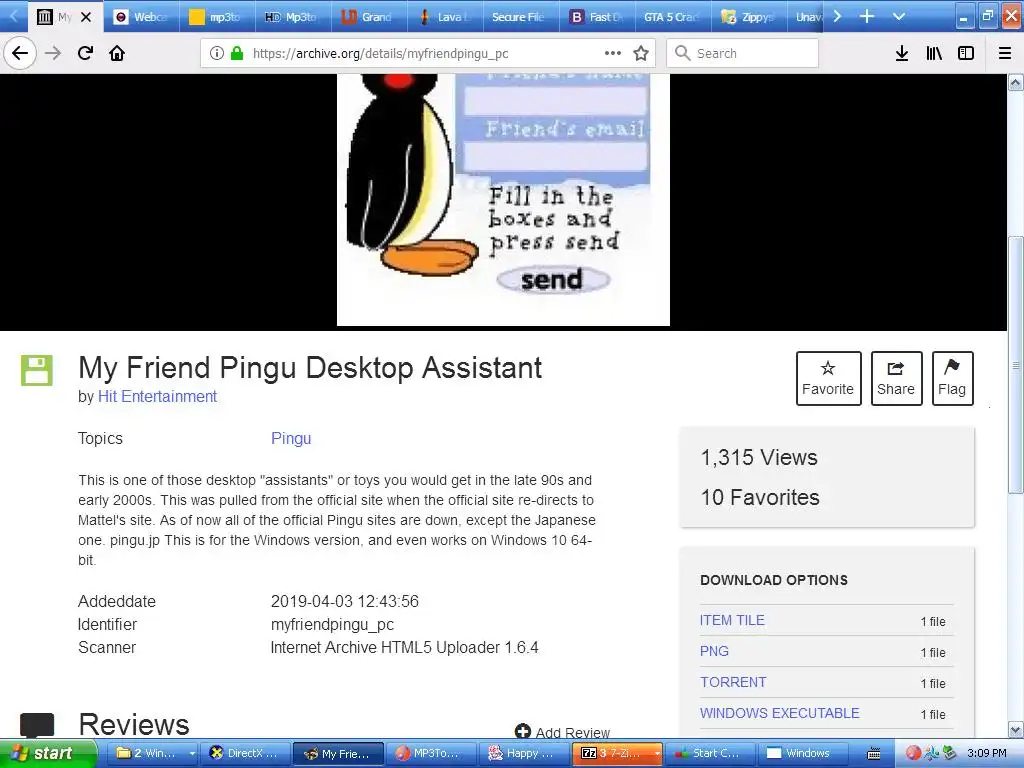Open the Hit Entertainment creator link
The image size is (1024, 768).
pyautogui.click(x=157, y=396)
